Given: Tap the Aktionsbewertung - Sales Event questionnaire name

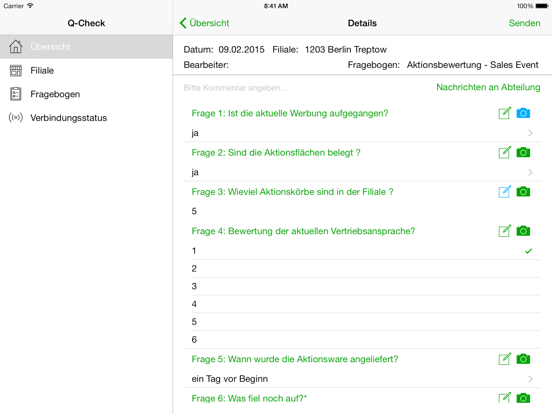Looking at the screenshot, I should (472, 65).
